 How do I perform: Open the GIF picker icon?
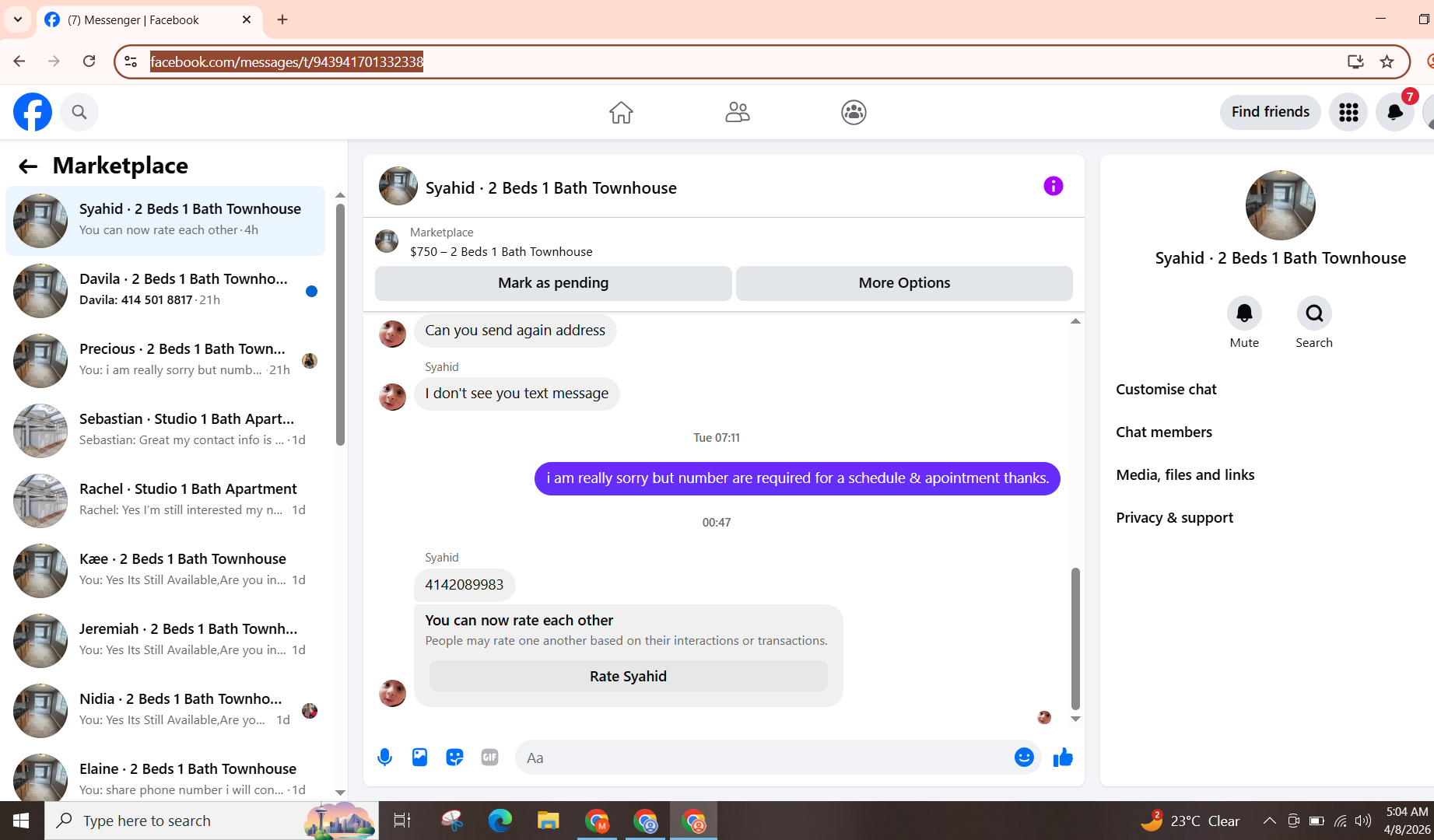click(489, 758)
